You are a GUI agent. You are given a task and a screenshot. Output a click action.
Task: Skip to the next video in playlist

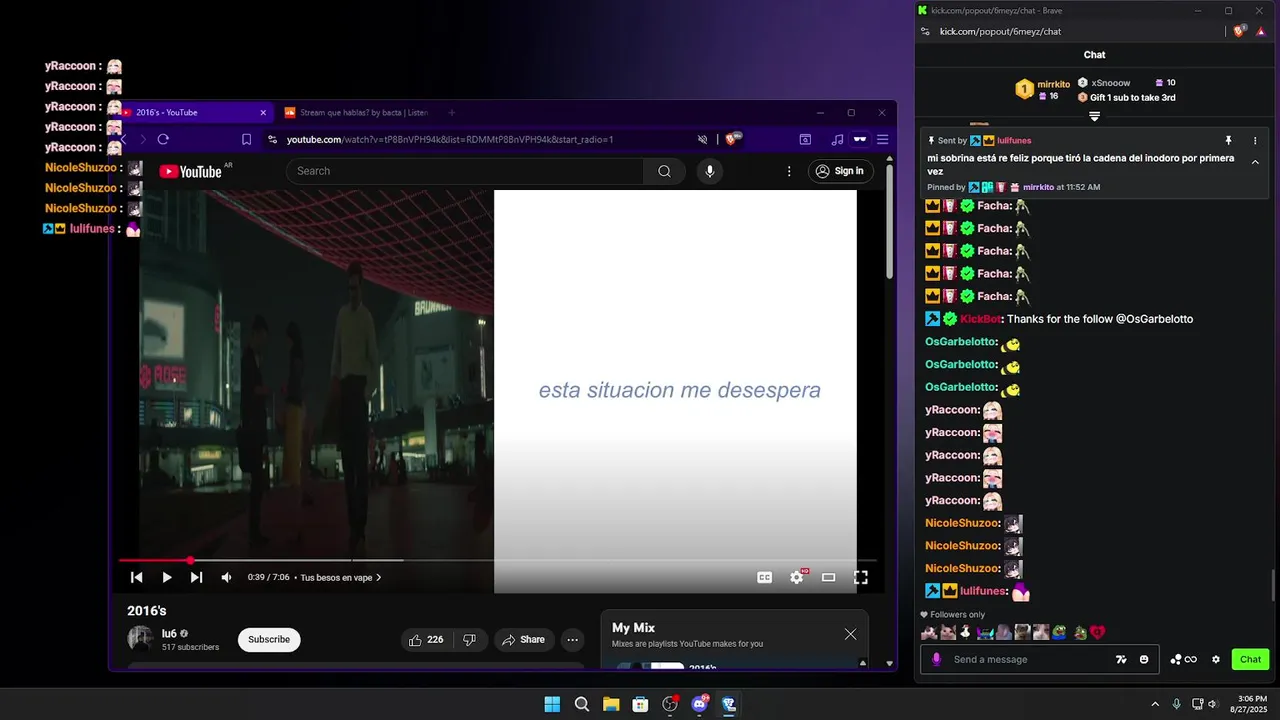(x=196, y=577)
